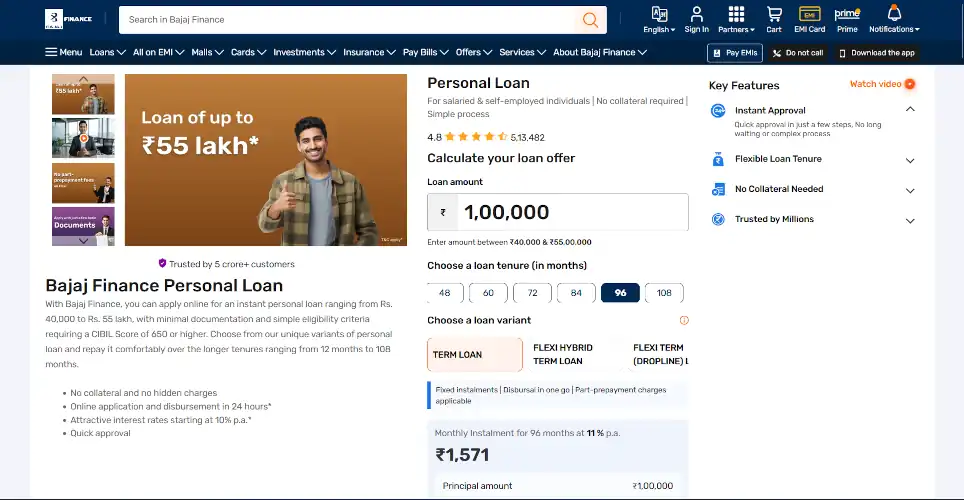Image resolution: width=964 pixels, height=500 pixels.
Task: Click the Download the app button
Action: [x=877, y=53]
